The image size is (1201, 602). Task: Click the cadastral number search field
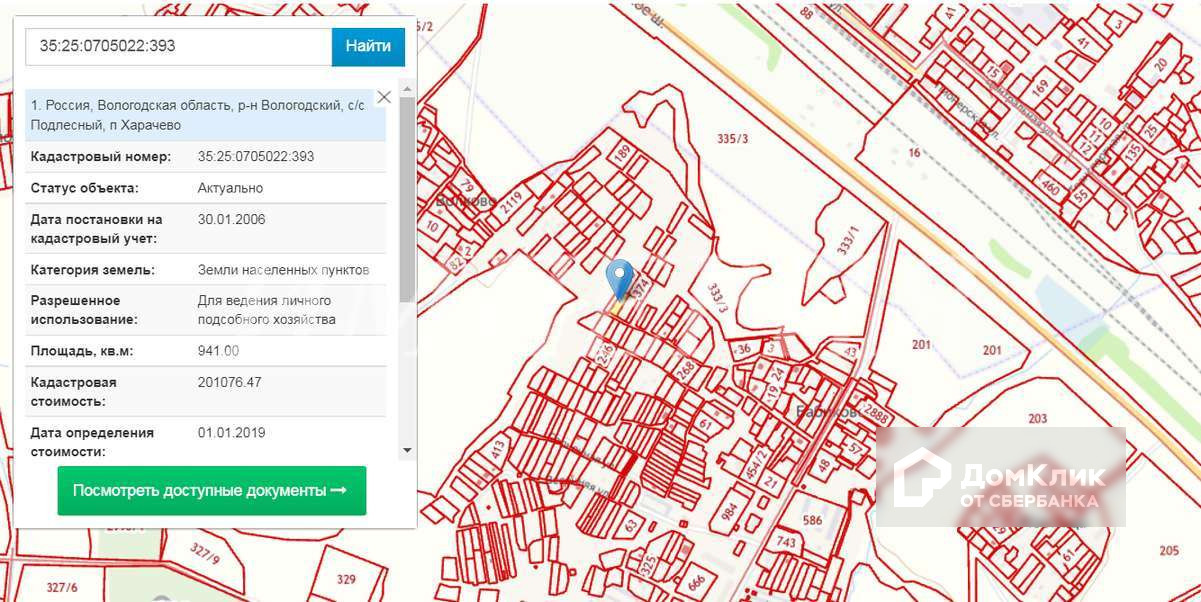coord(178,47)
